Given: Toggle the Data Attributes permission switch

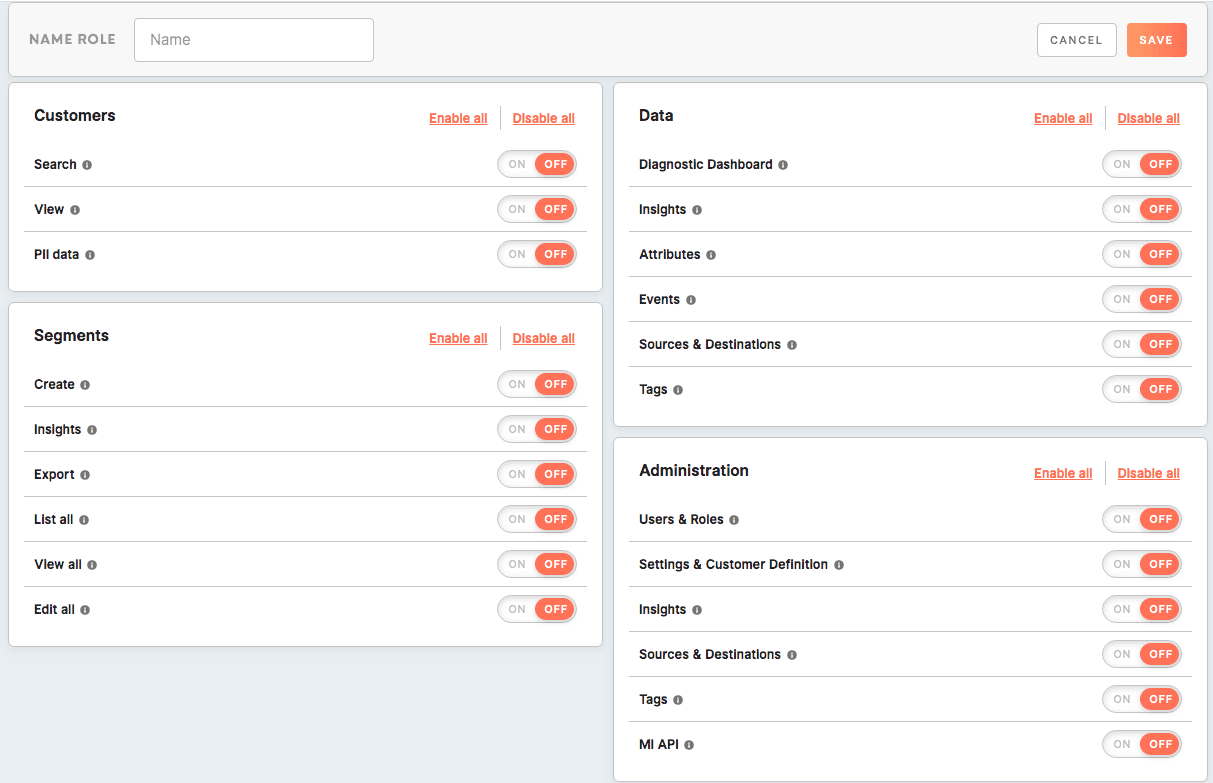Looking at the screenshot, I should (x=1141, y=254).
